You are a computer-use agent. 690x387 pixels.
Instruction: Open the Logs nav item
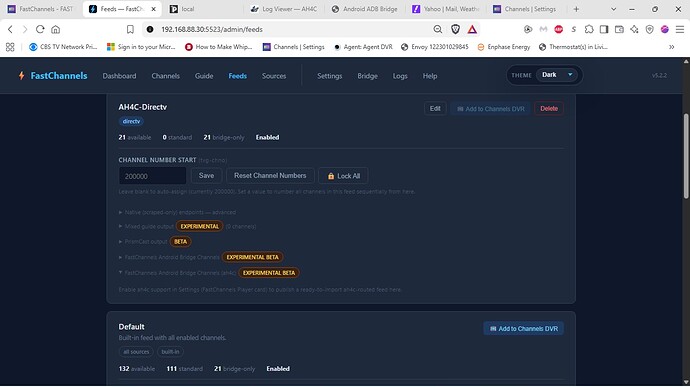pos(400,76)
